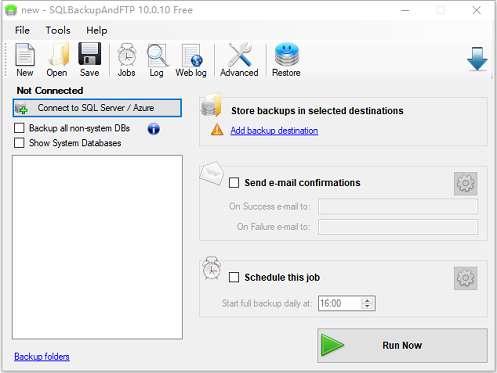Open the Help menu
The image size is (497, 373).
(97, 30)
